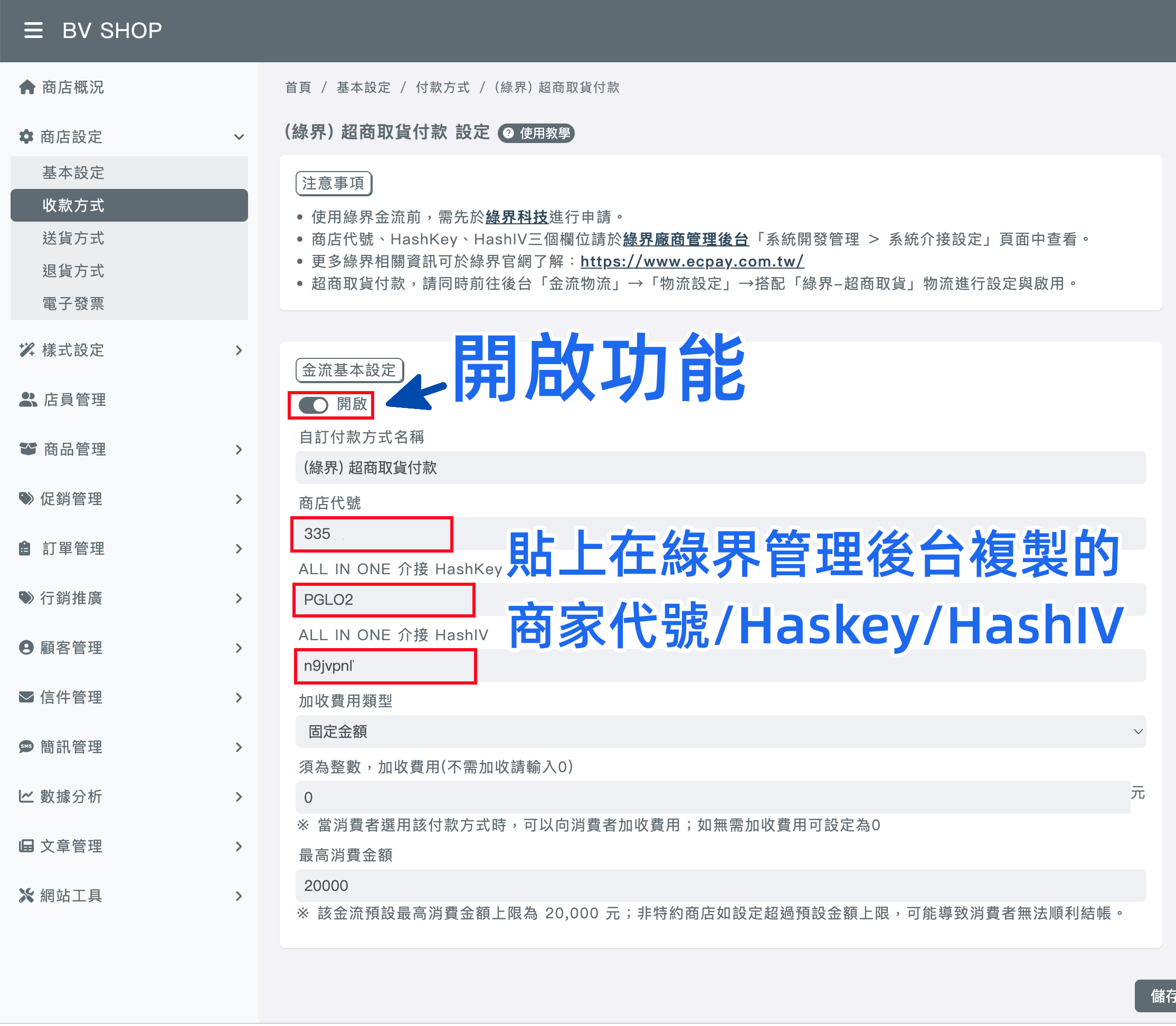Expand the 商品管理 chevron
This screenshot has height=1026, width=1176.
tap(239, 450)
